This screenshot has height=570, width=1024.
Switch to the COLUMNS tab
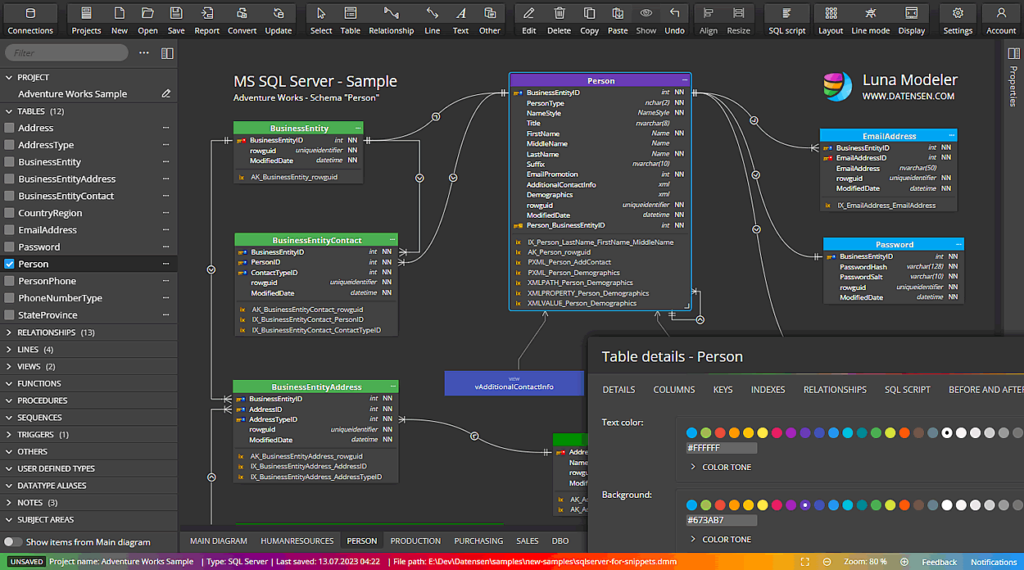[x=674, y=390]
